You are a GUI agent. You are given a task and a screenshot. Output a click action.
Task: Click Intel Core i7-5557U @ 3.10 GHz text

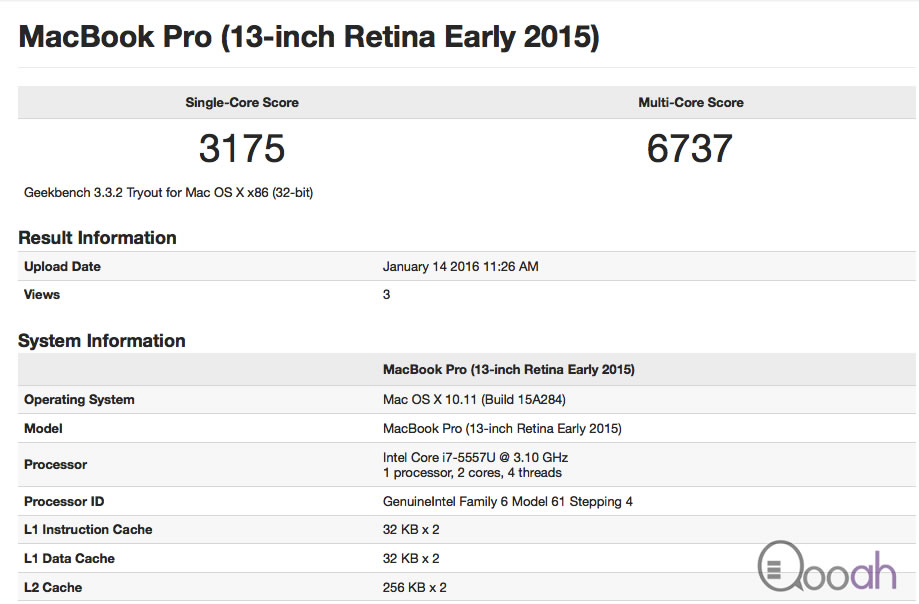[475, 458]
